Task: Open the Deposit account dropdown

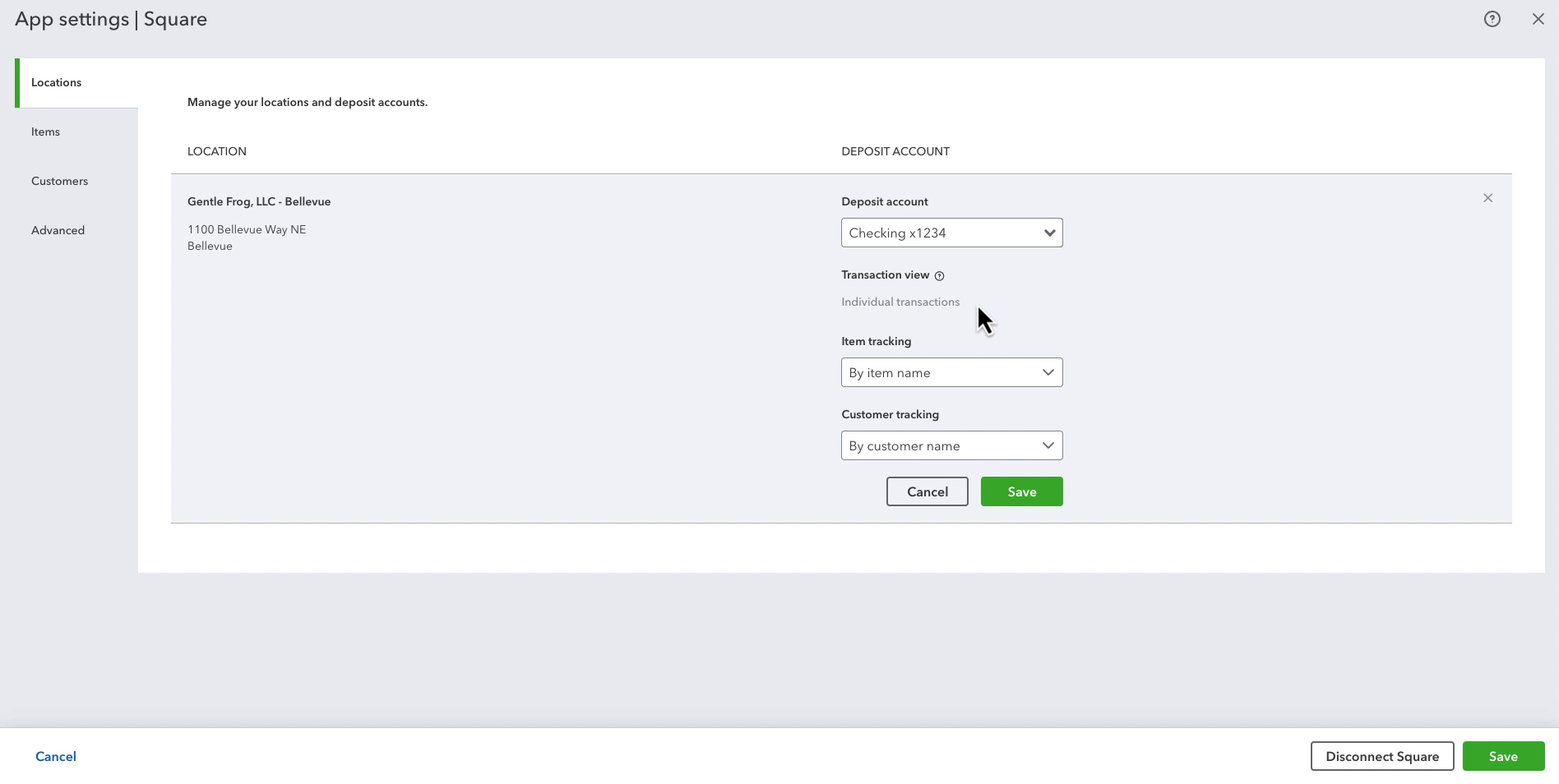Action: [951, 233]
